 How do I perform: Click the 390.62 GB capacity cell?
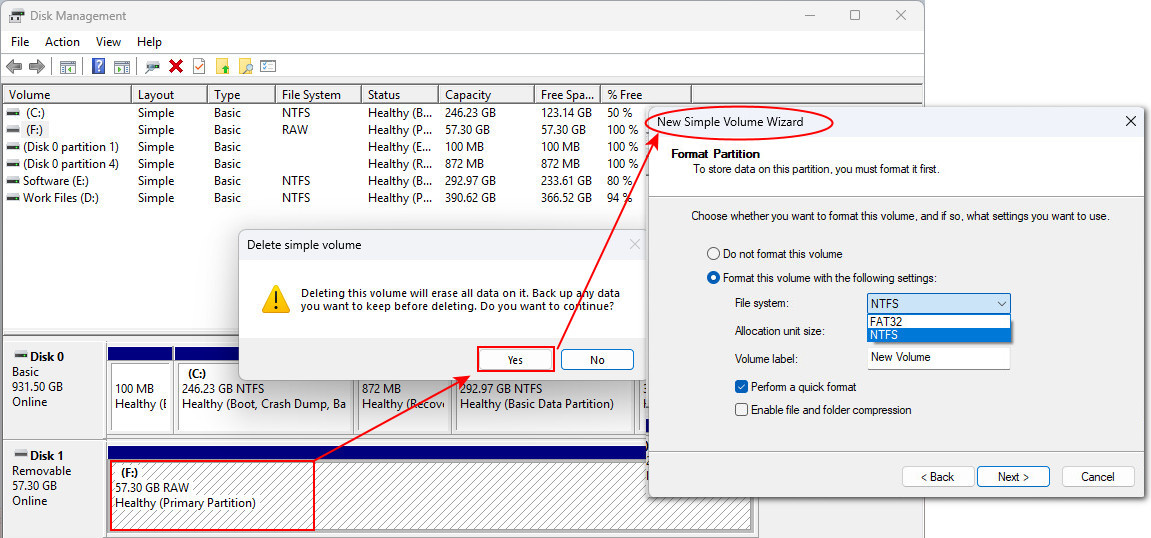pyautogui.click(x=470, y=197)
